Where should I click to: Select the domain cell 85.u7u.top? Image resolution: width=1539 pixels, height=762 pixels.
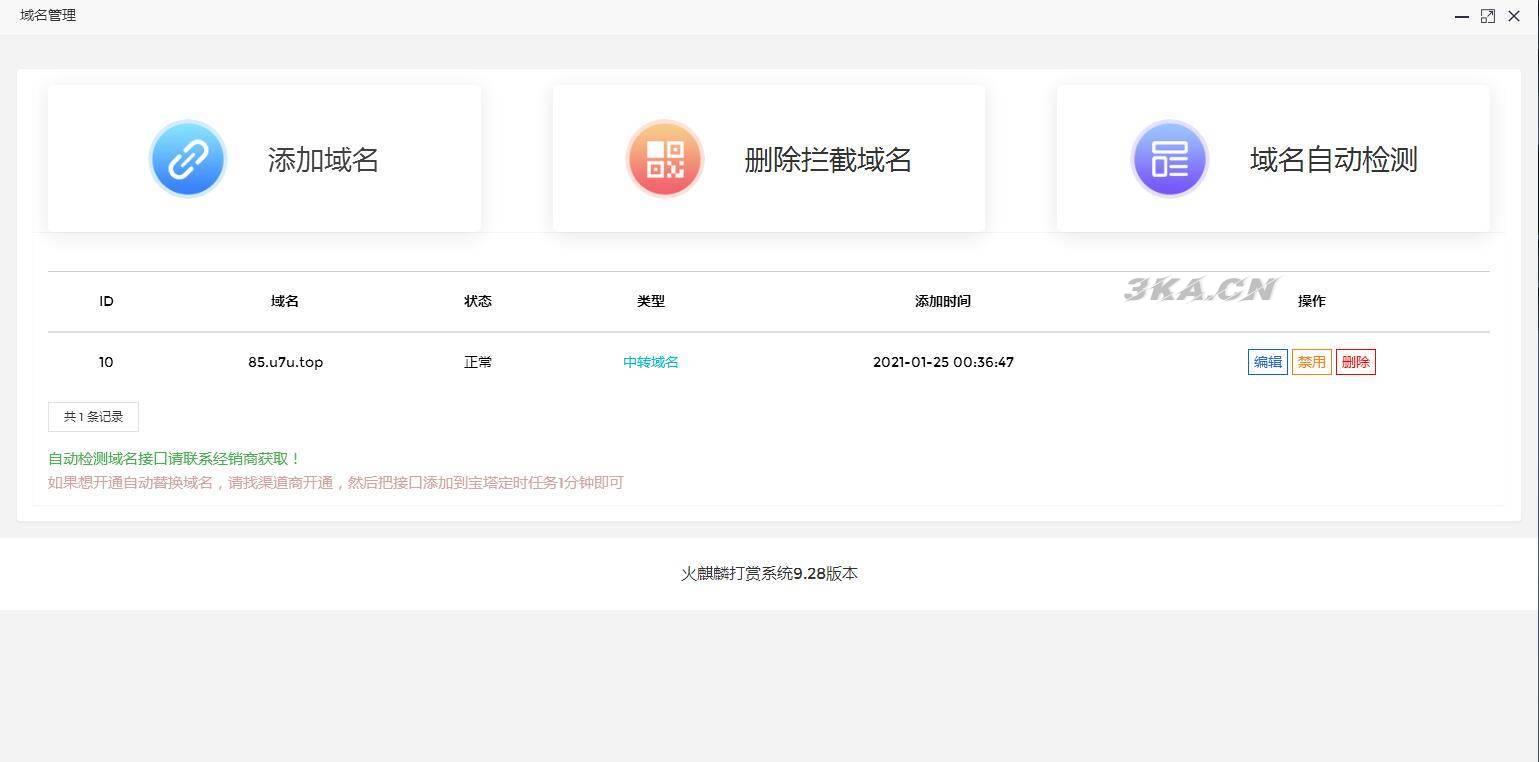pos(286,362)
